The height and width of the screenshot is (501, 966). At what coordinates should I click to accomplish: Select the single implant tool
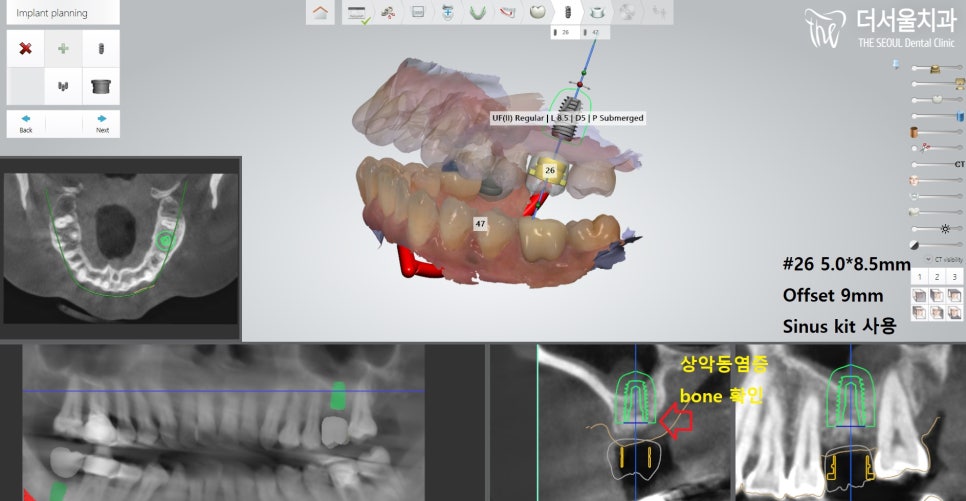(101, 49)
